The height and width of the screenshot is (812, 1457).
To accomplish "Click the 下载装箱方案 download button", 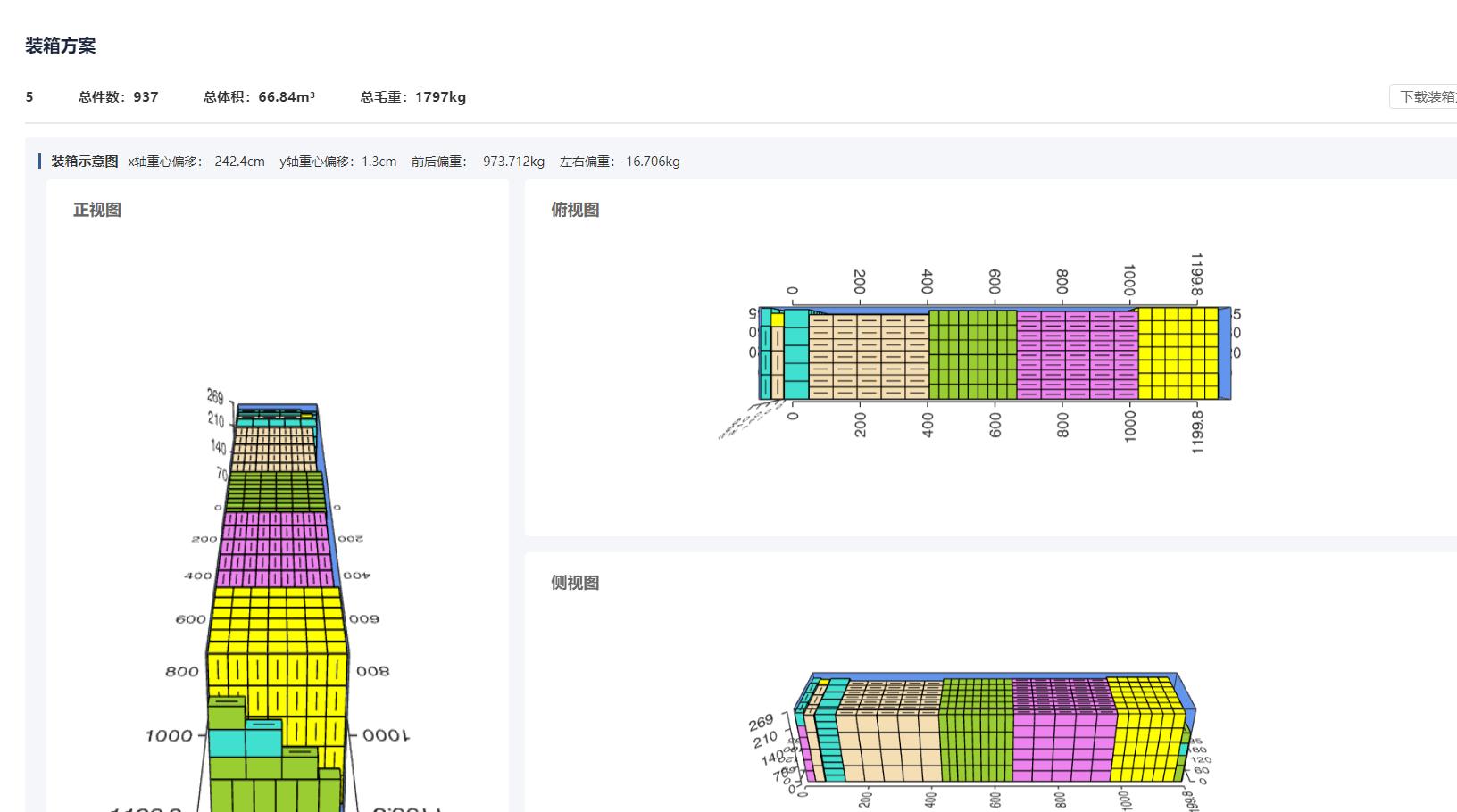I will tap(1428, 95).
